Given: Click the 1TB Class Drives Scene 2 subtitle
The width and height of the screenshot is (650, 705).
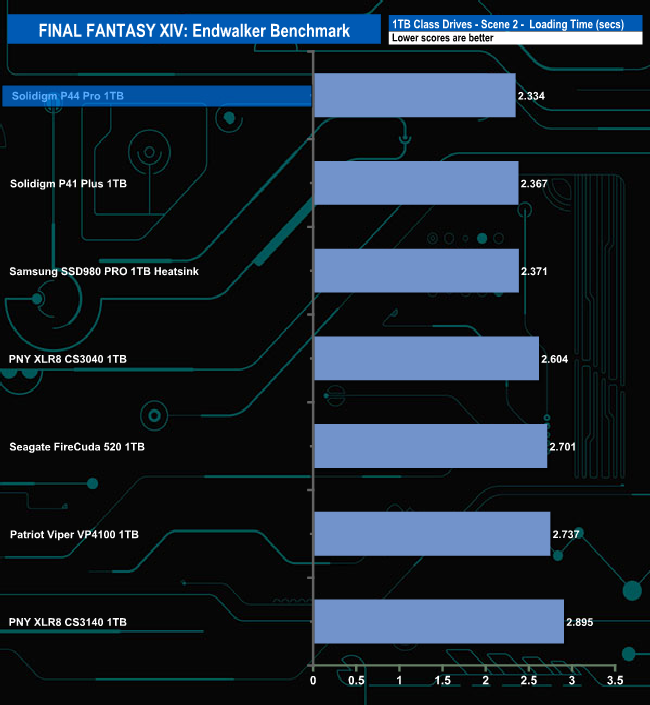Looking at the screenshot, I should 508,24.
